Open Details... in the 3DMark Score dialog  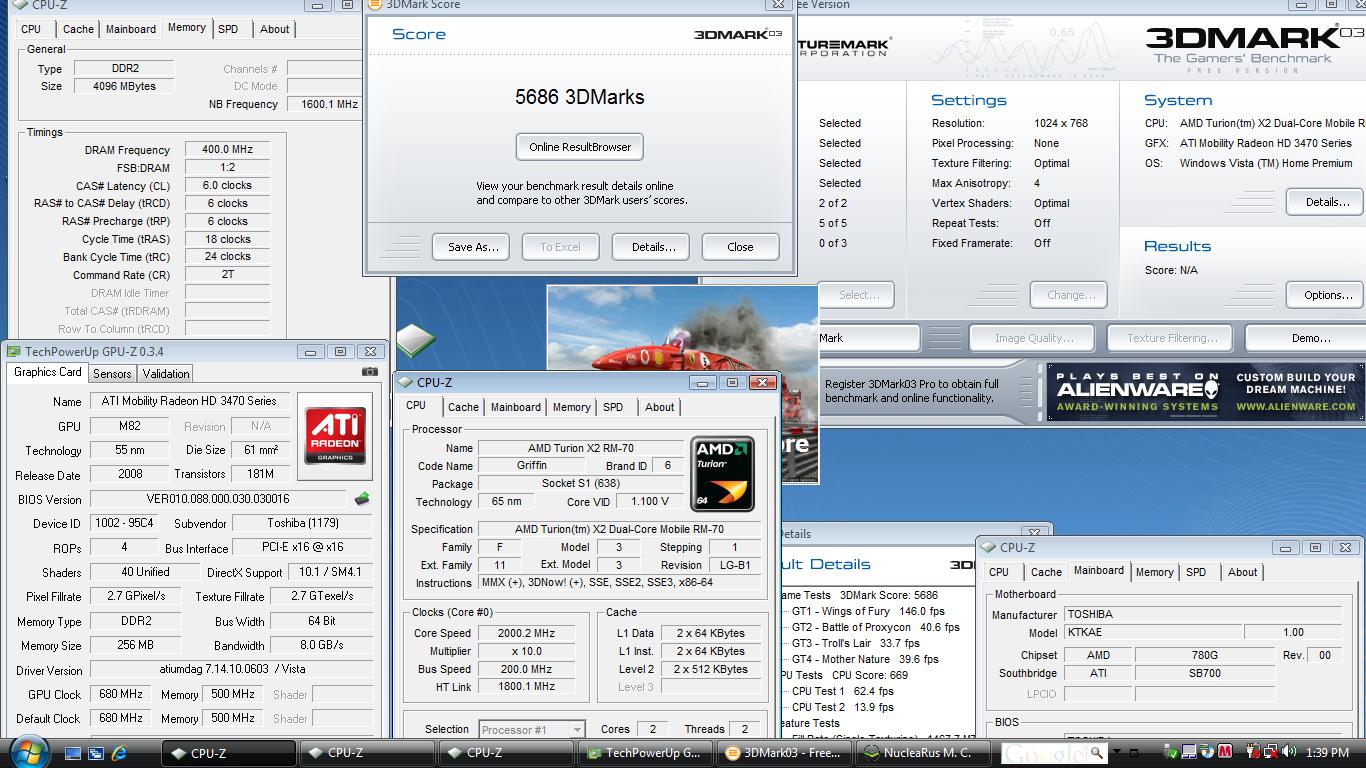[x=653, y=247]
